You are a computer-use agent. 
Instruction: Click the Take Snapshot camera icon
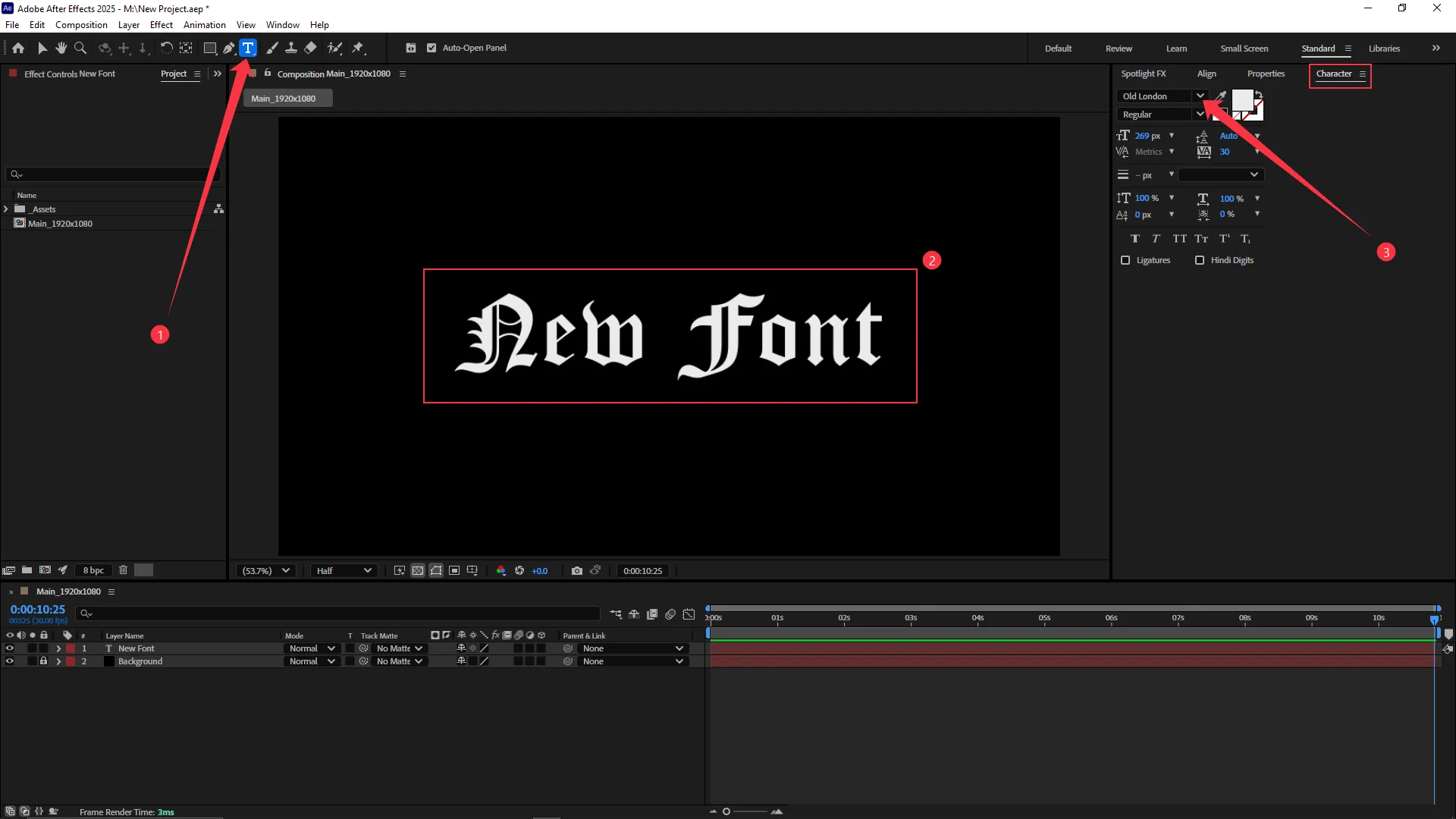(x=577, y=571)
